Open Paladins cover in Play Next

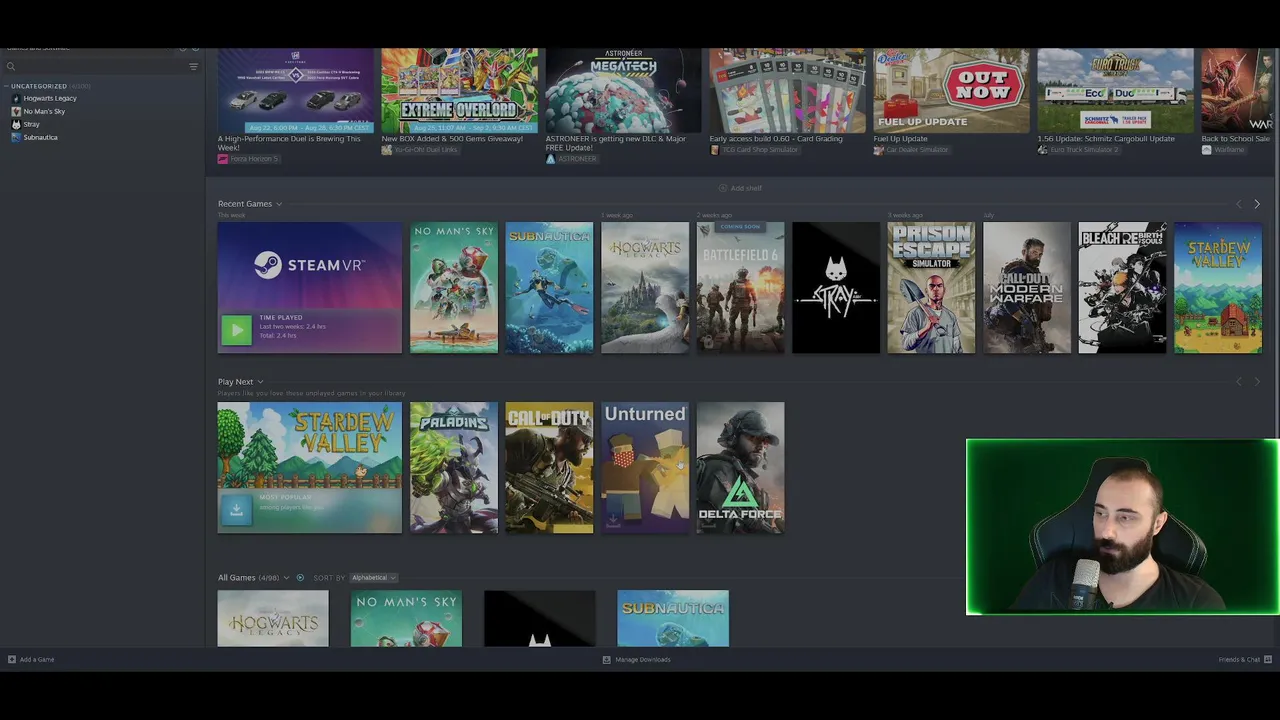[453, 467]
